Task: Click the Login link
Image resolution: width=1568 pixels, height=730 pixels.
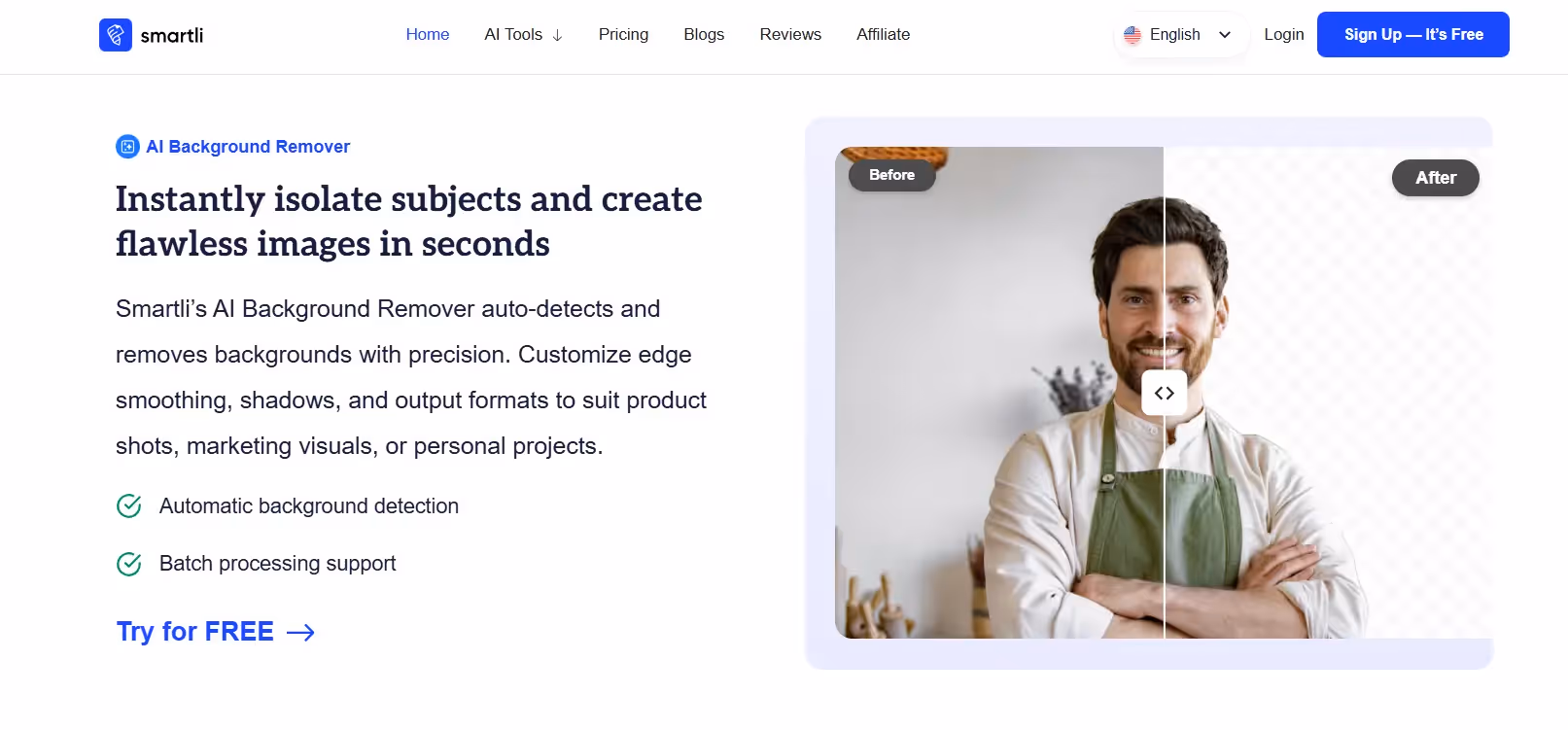Action: 1283,35
